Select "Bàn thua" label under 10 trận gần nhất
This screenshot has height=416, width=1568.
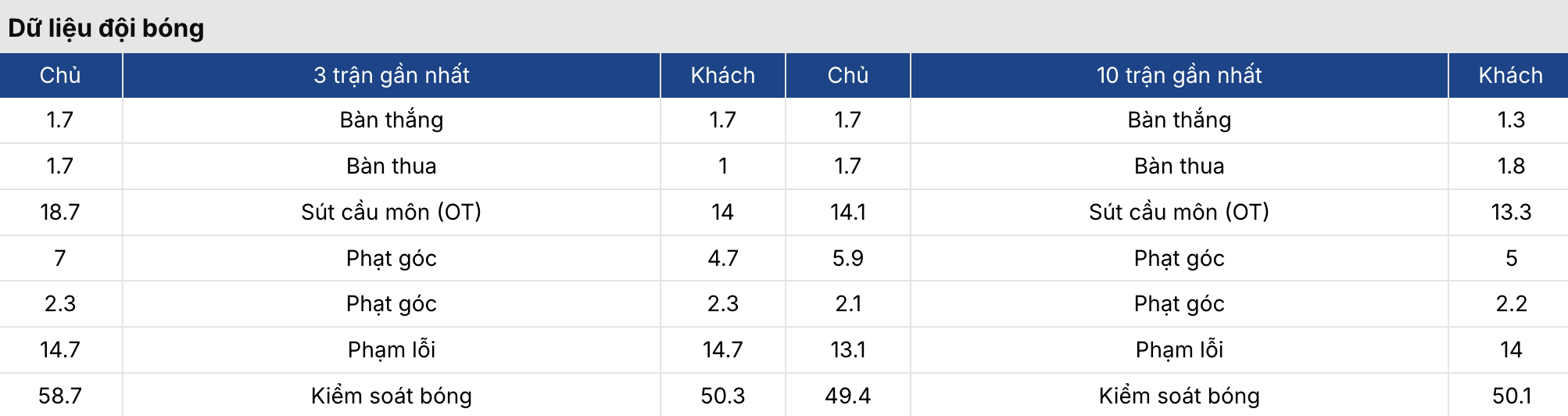click(x=1179, y=166)
